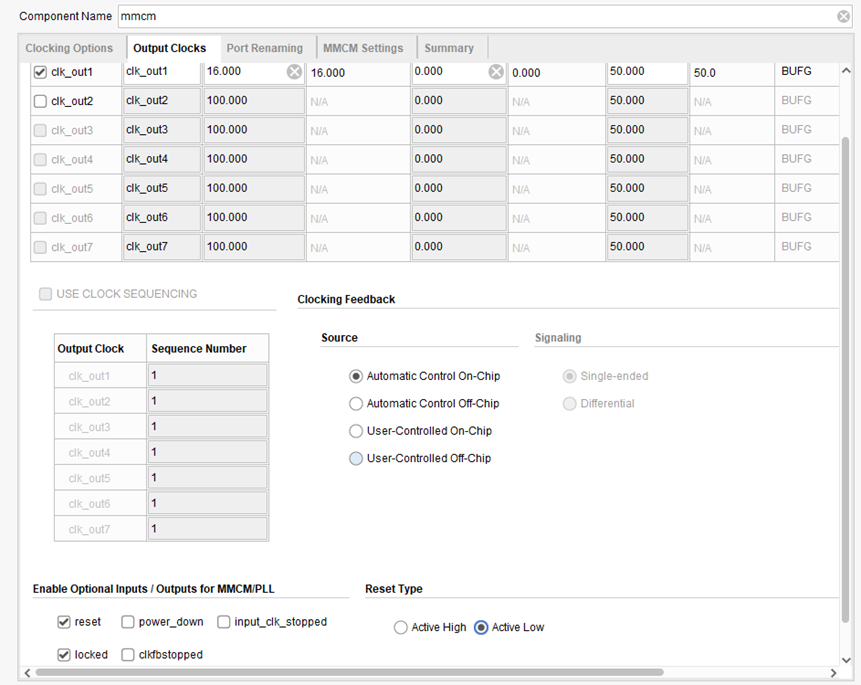Select Automatic Control Off-Chip feedback source
Screen dimensions: 861x685
(x=356, y=404)
